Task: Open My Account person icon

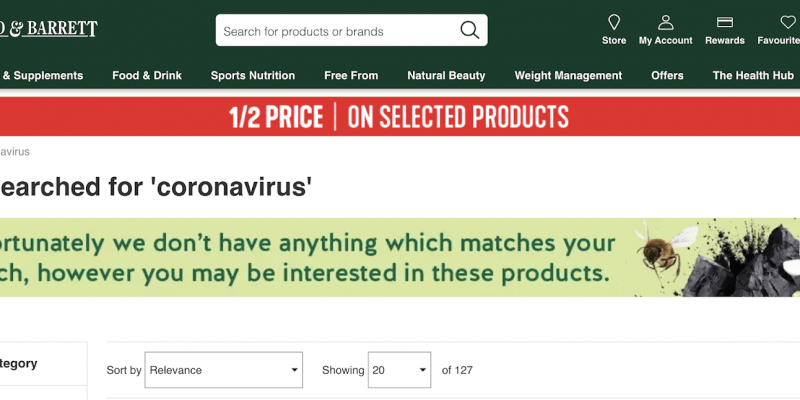Action: tap(665, 22)
